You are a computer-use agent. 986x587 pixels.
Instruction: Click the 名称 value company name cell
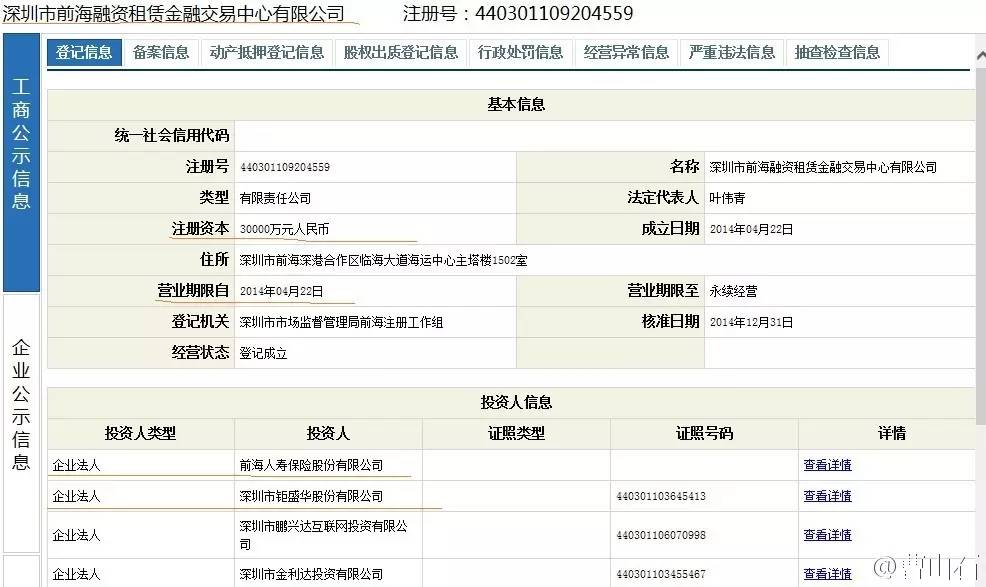tap(823, 167)
